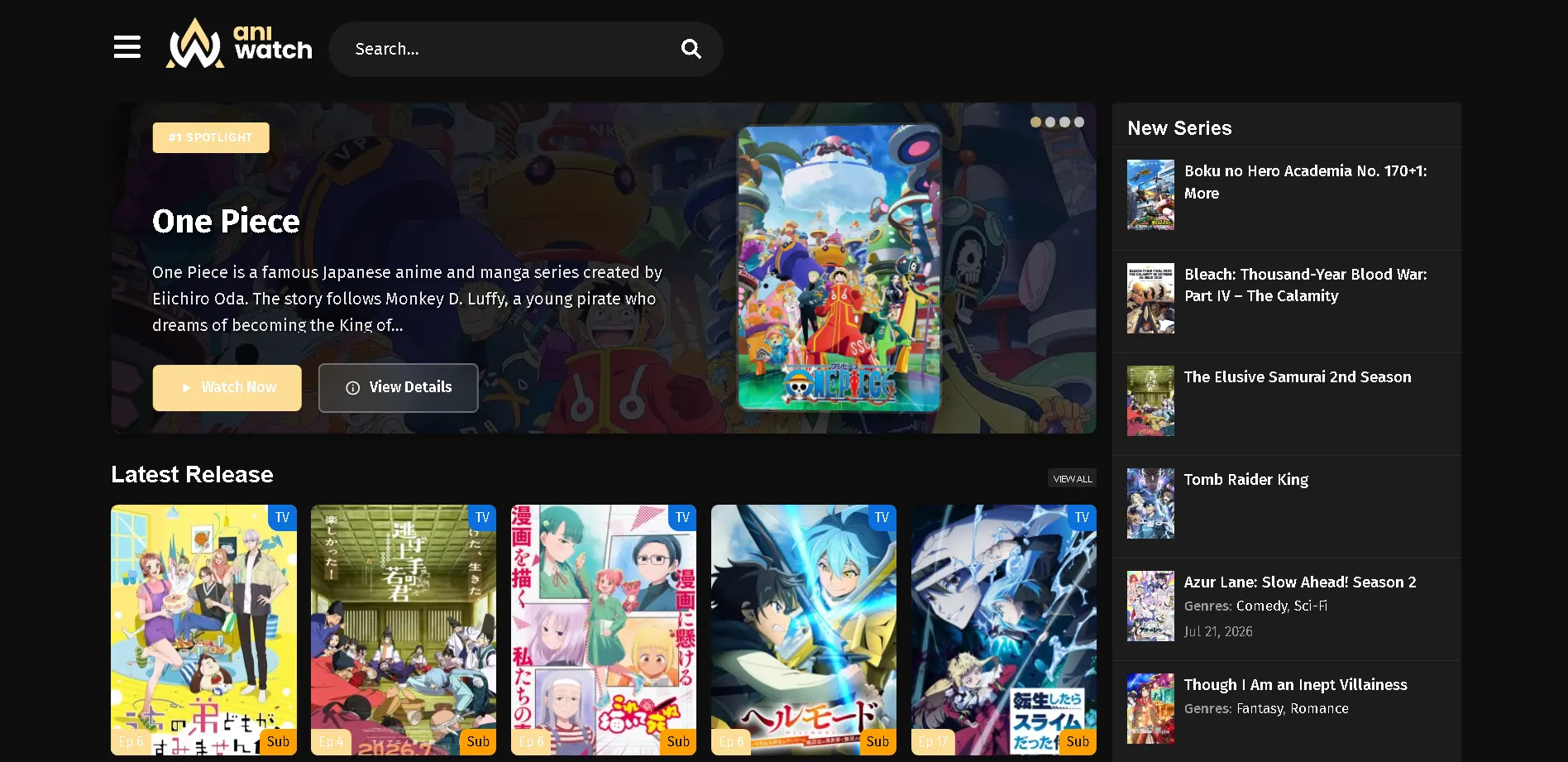Select the "Jul 21, 2026" release date
The image size is (1568, 762).
(1218, 631)
